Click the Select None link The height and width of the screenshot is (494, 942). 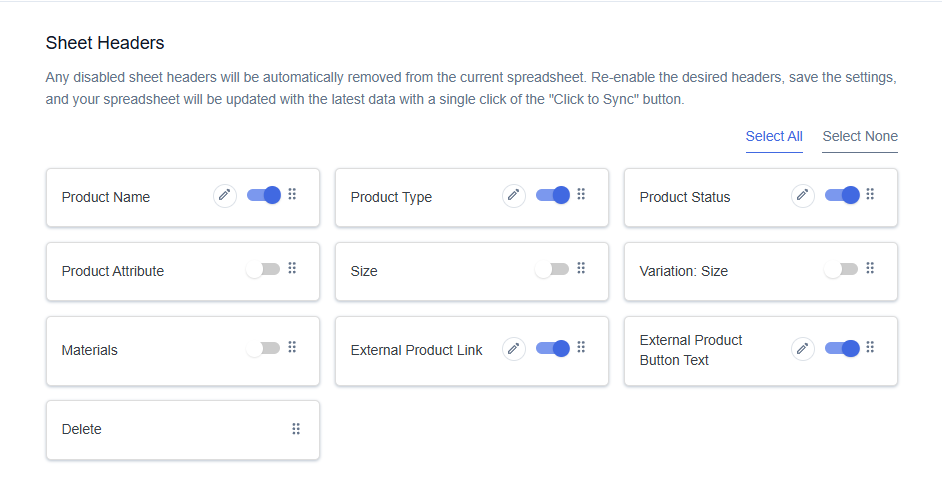860,136
